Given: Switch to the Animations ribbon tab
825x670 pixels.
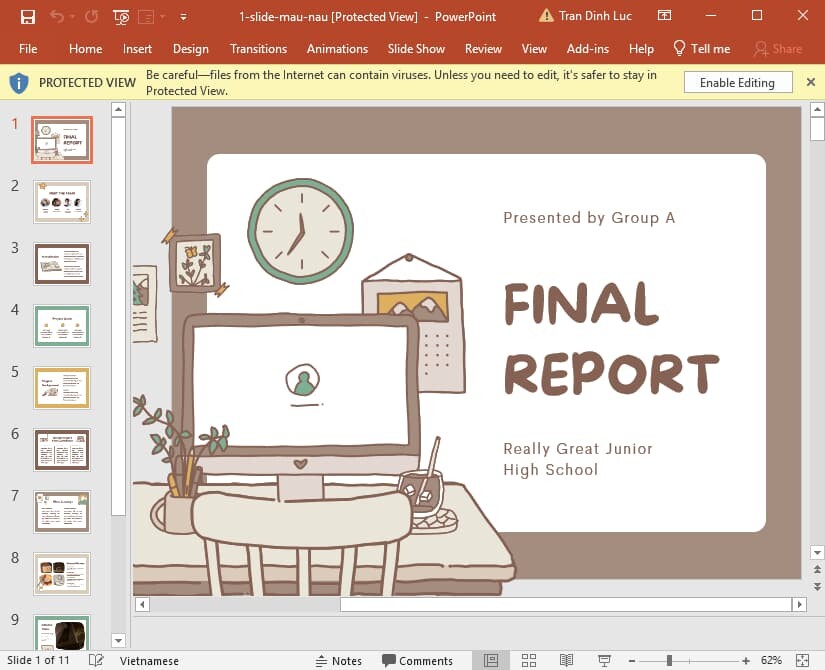Looking at the screenshot, I should pos(337,48).
